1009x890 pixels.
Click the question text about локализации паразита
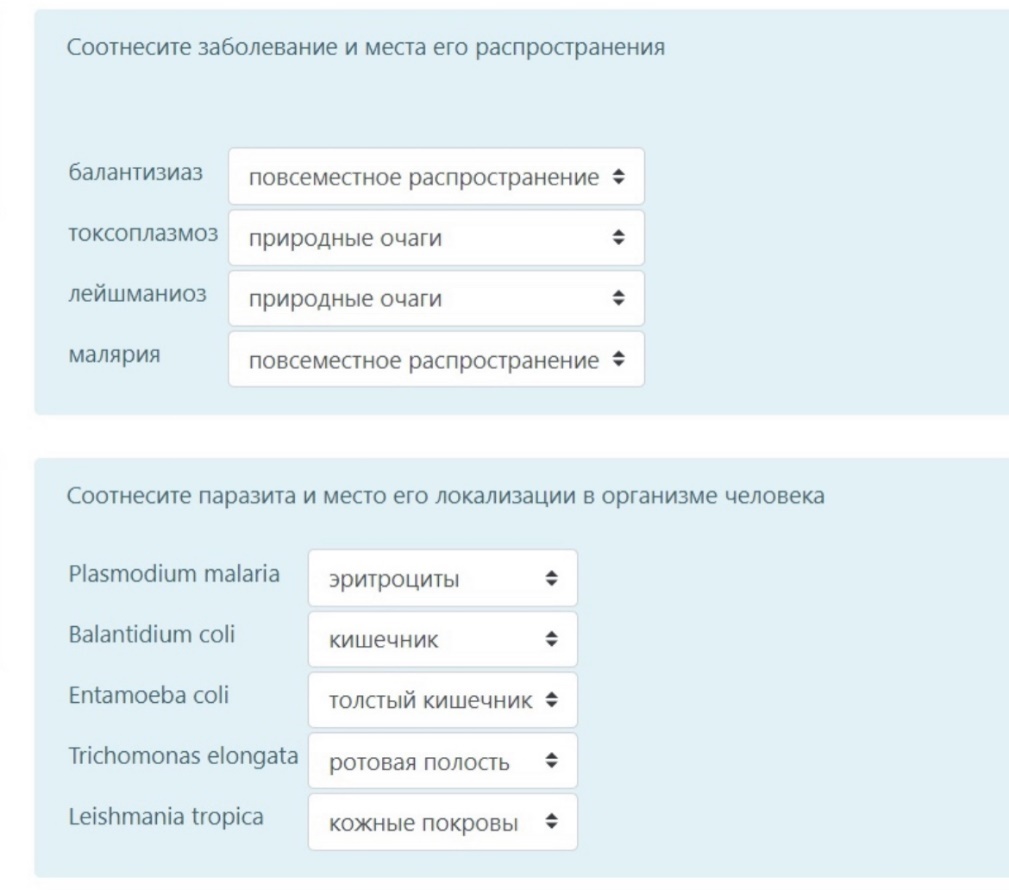point(445,496)
